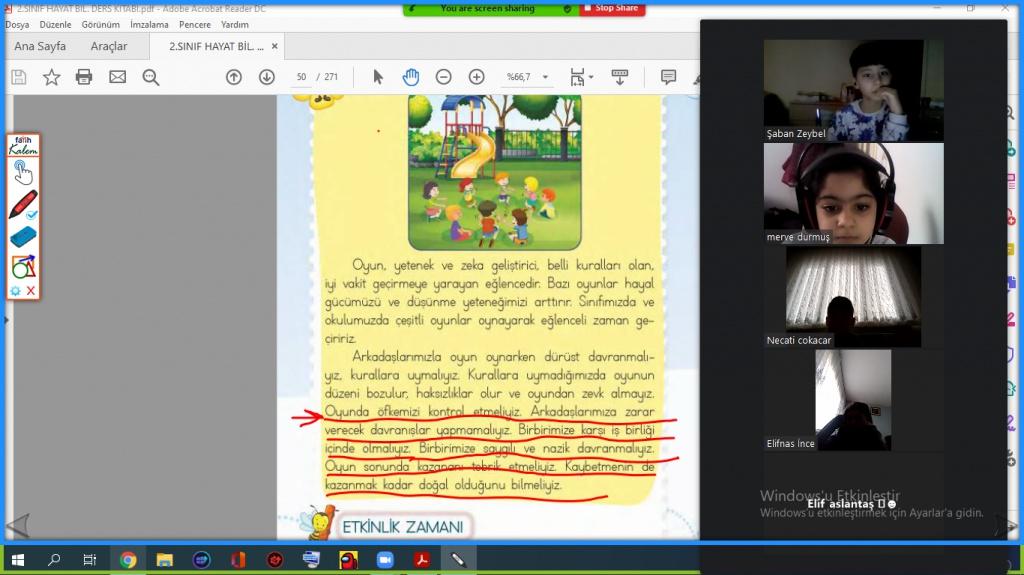1024x575 pixels.
Task: Click the page number field showing 50
Action: click(301, 77)
